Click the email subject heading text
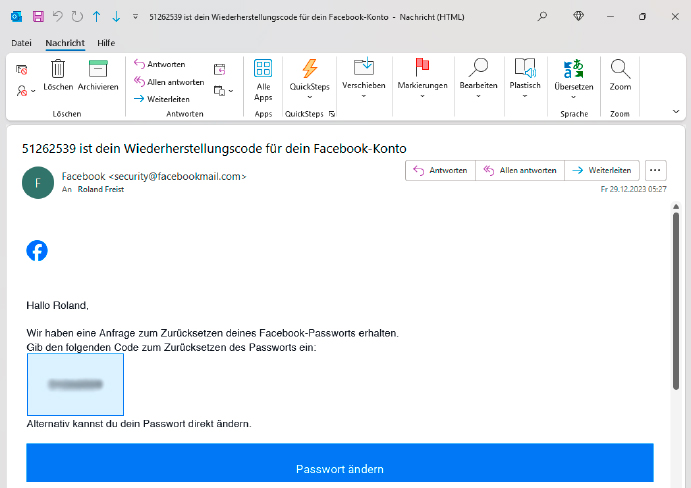The width and height of the screenshot is (691, 488). click(214, 149)
